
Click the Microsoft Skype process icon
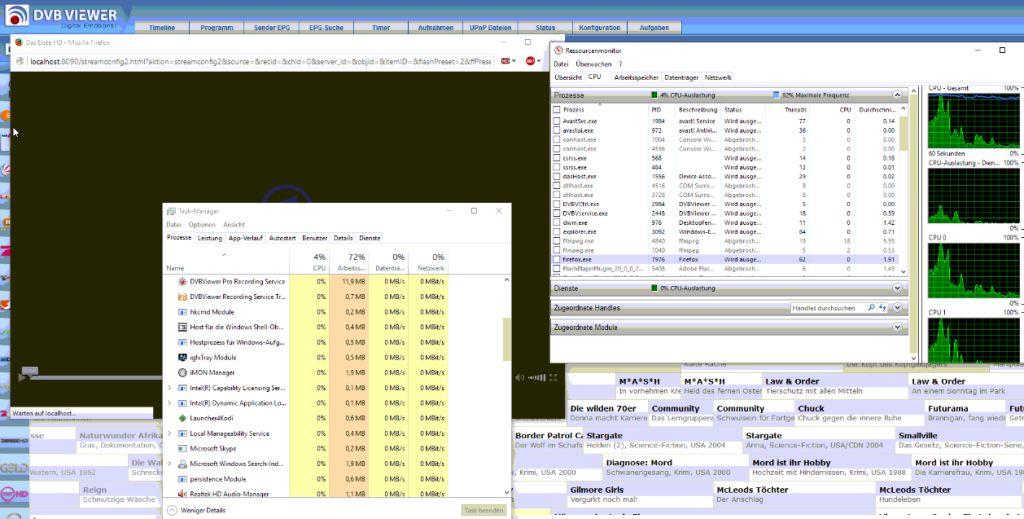pyautogui.click(x=181, y=449)
